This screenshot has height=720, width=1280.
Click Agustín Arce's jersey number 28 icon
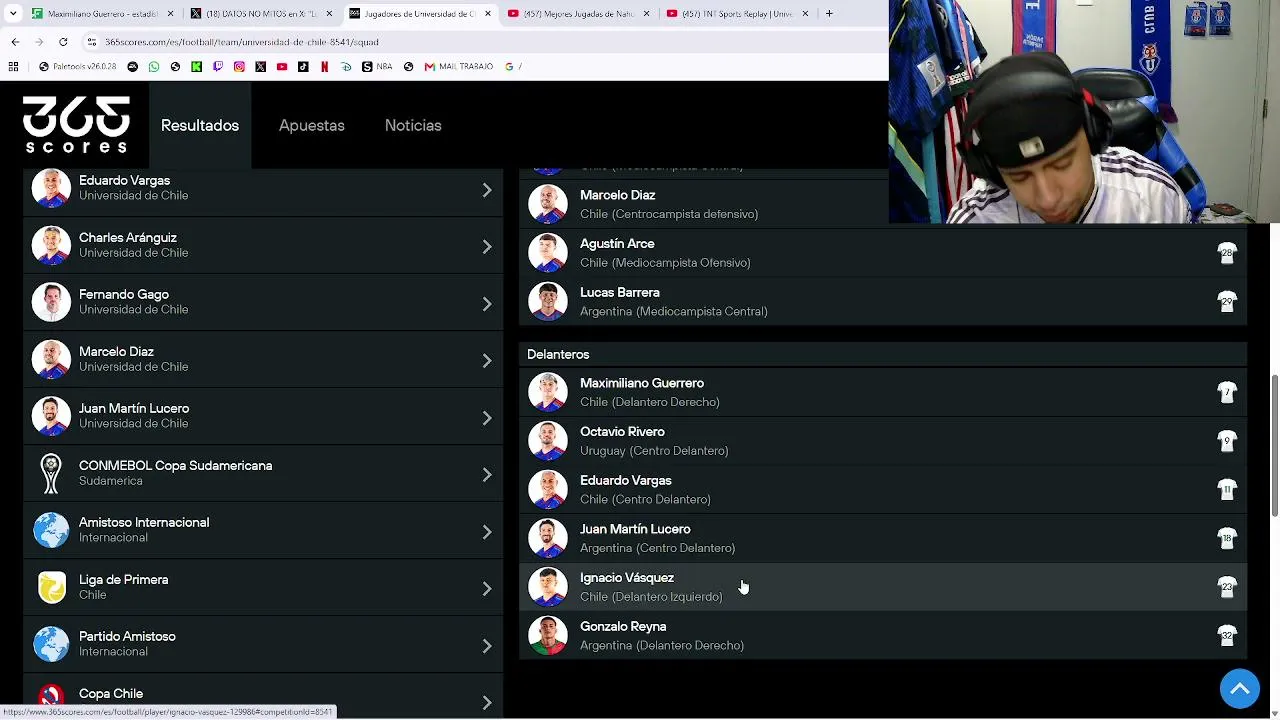tap(1227, 253)
